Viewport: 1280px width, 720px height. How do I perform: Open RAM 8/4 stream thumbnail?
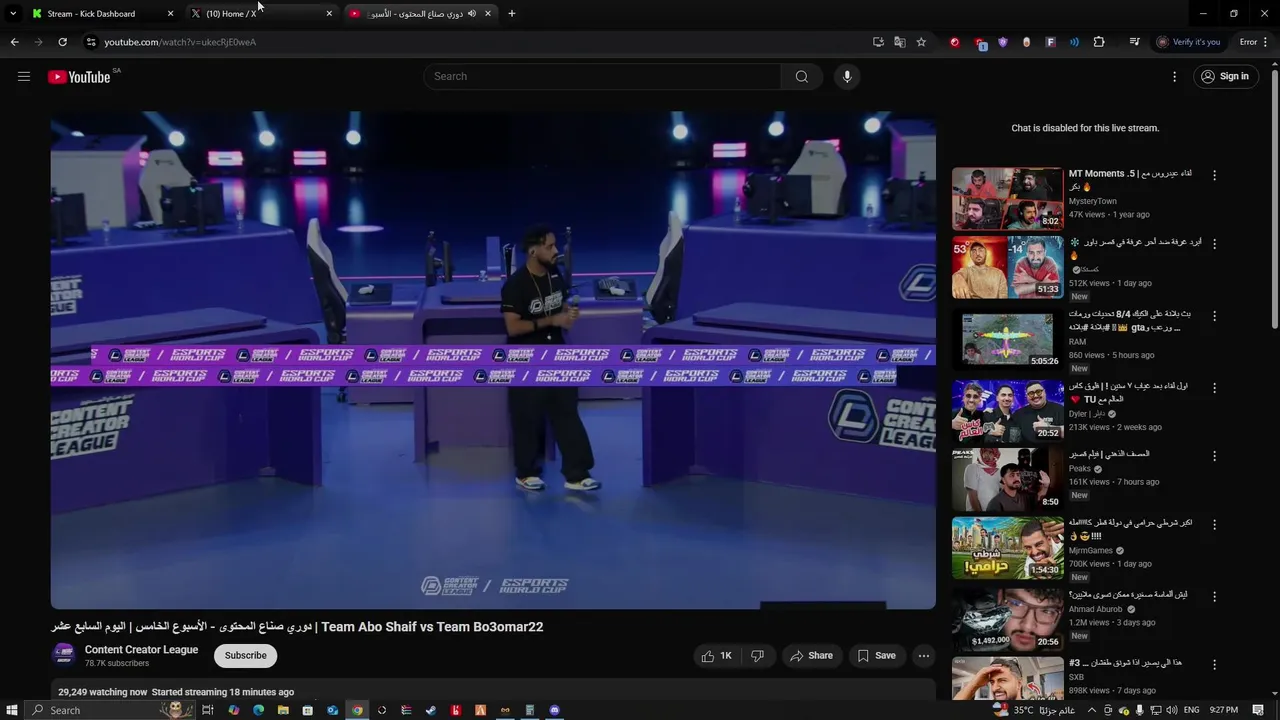click(x=1007, y=339)
